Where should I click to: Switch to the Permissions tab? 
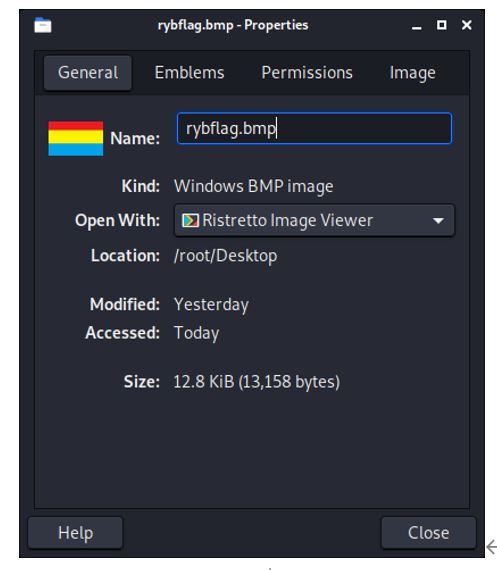[x=307, y=73]
